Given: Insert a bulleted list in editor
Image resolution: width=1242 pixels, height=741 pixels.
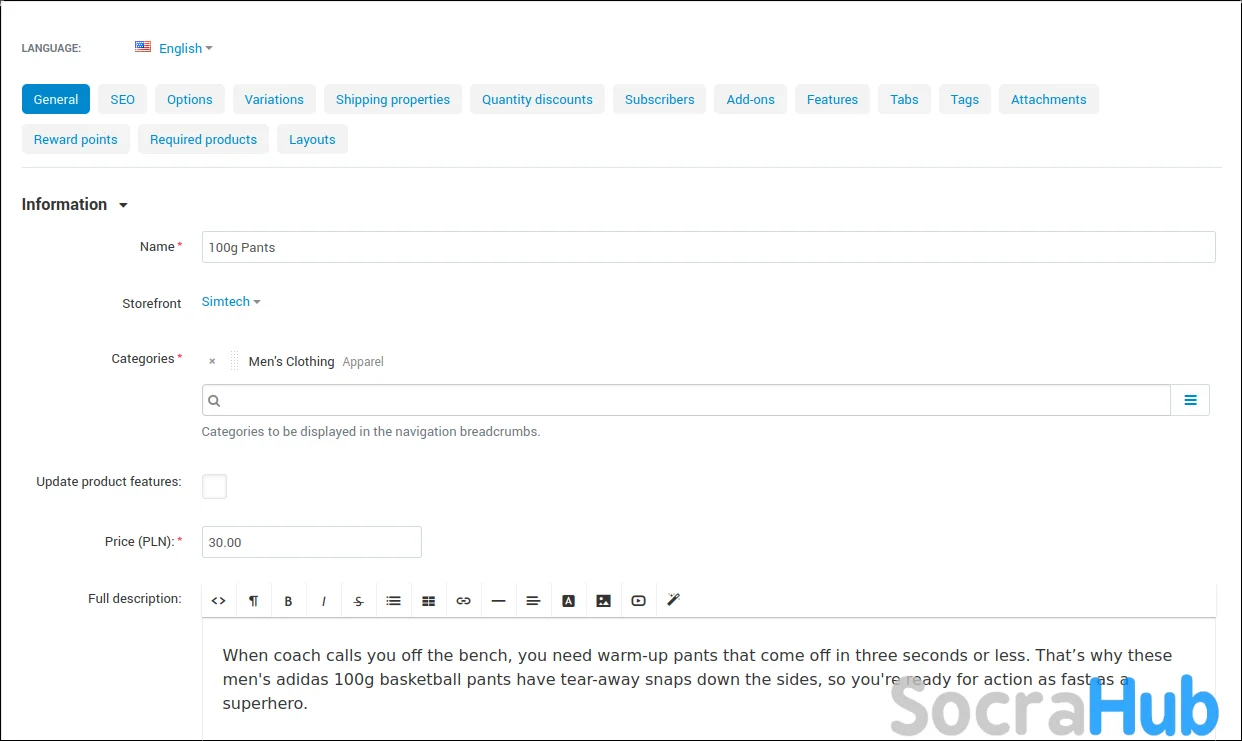Looking at the screenshot, I should click(393, 601).
